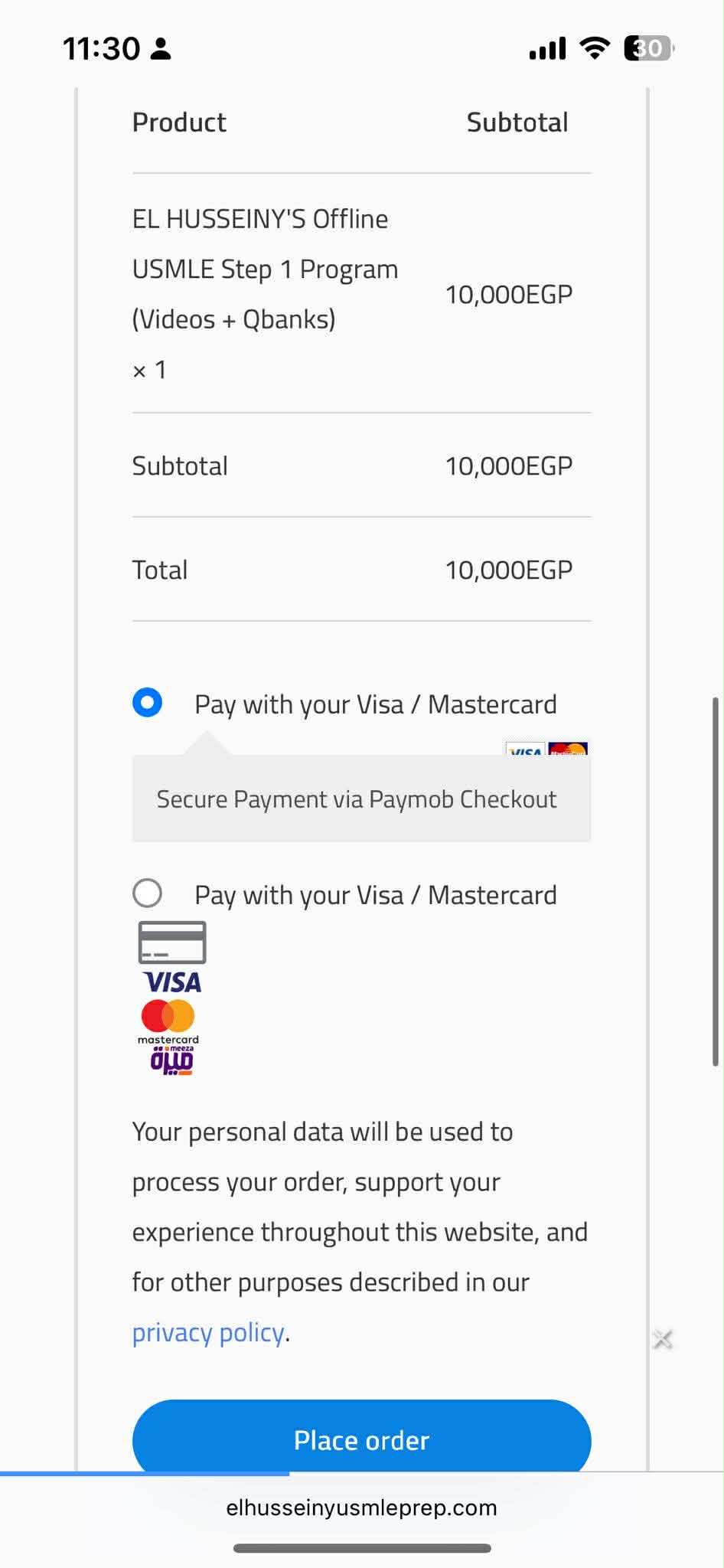This screenshot has height=1568, width=724.
Task: Click the person icon in status bar
Action: coord(161,49)
